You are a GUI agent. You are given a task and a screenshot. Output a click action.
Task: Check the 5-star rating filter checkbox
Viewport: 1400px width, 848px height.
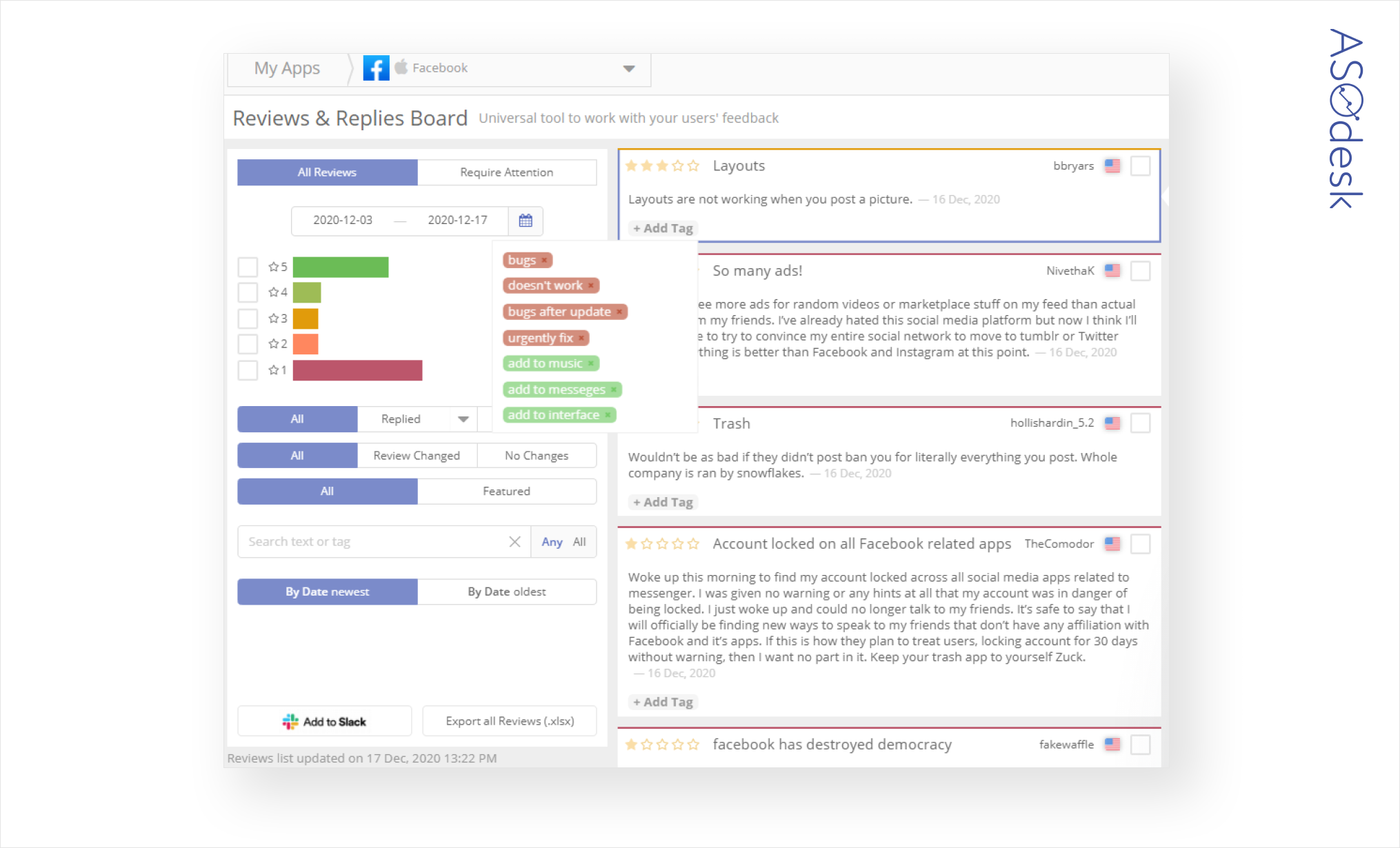pos(248,266)
